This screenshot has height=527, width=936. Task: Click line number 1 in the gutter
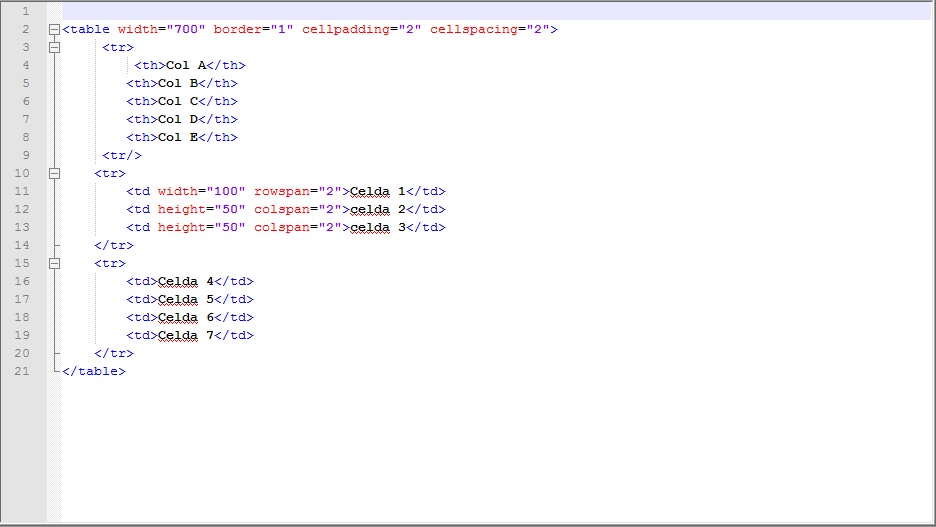click(25, 12)
